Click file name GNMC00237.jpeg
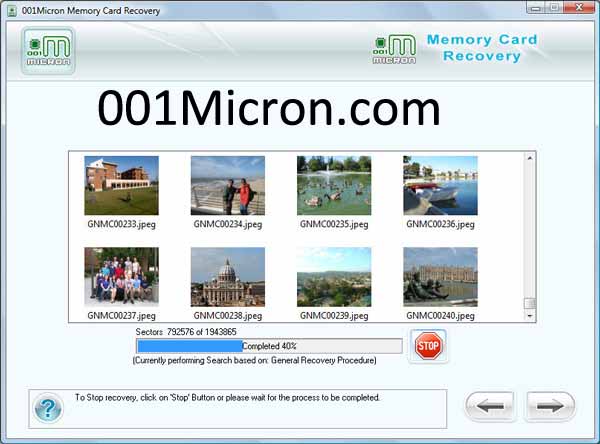Screen dimensions: 600x444 [x=121, y=316]
